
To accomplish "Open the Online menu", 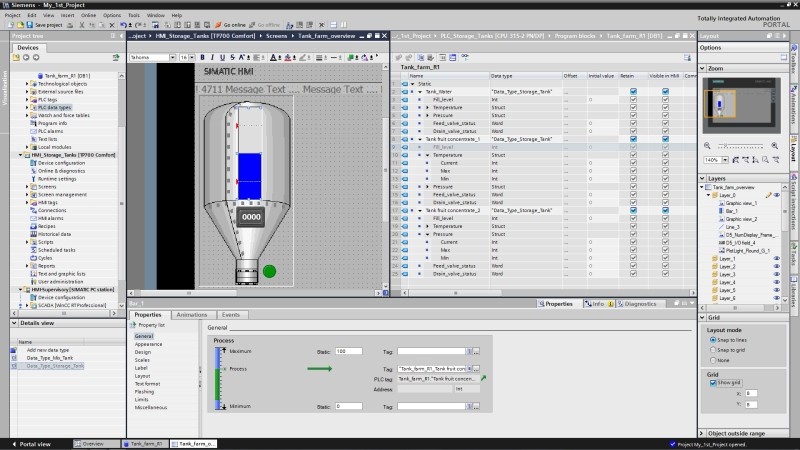I will pos(88,15).
